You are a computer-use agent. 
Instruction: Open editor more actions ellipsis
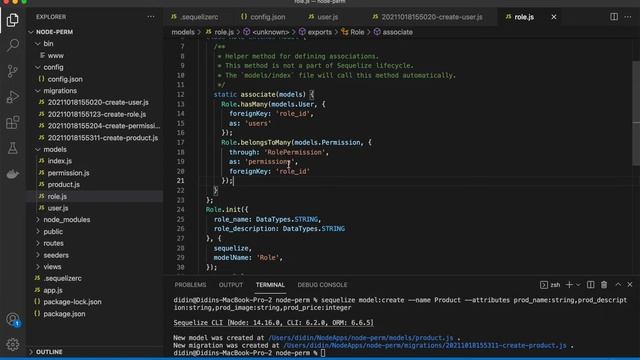coord(628,17)
